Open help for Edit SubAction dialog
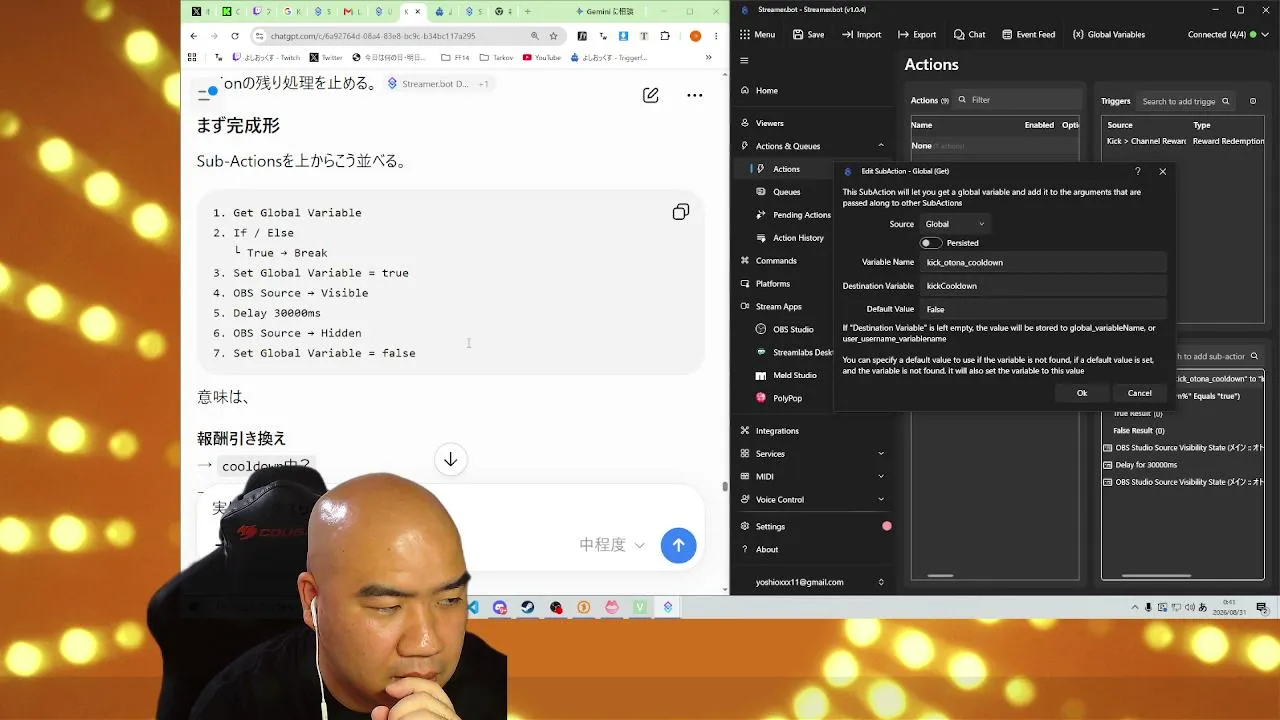 [x=1138, y=172]
